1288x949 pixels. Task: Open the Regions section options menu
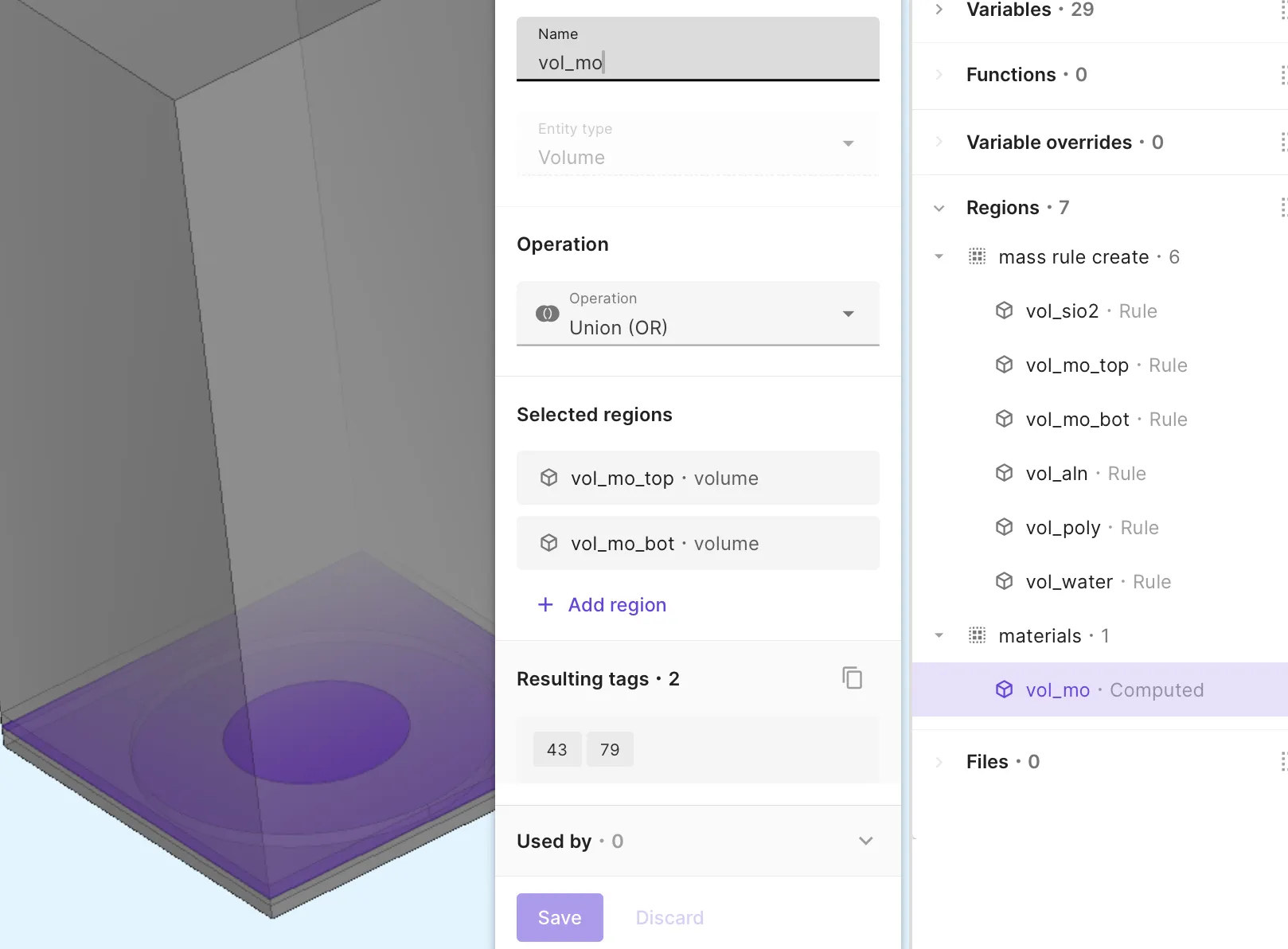click(1282, 208)
